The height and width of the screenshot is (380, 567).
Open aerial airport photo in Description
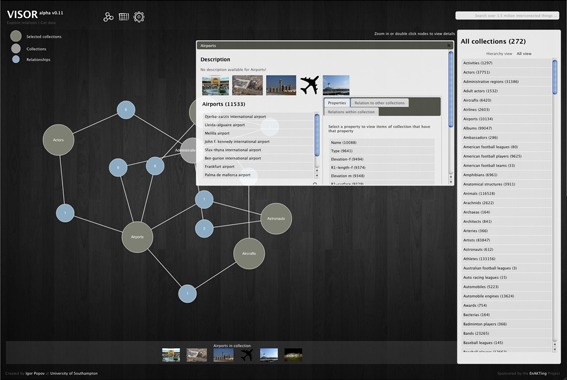pyautogui.click(x=247, y=85)
